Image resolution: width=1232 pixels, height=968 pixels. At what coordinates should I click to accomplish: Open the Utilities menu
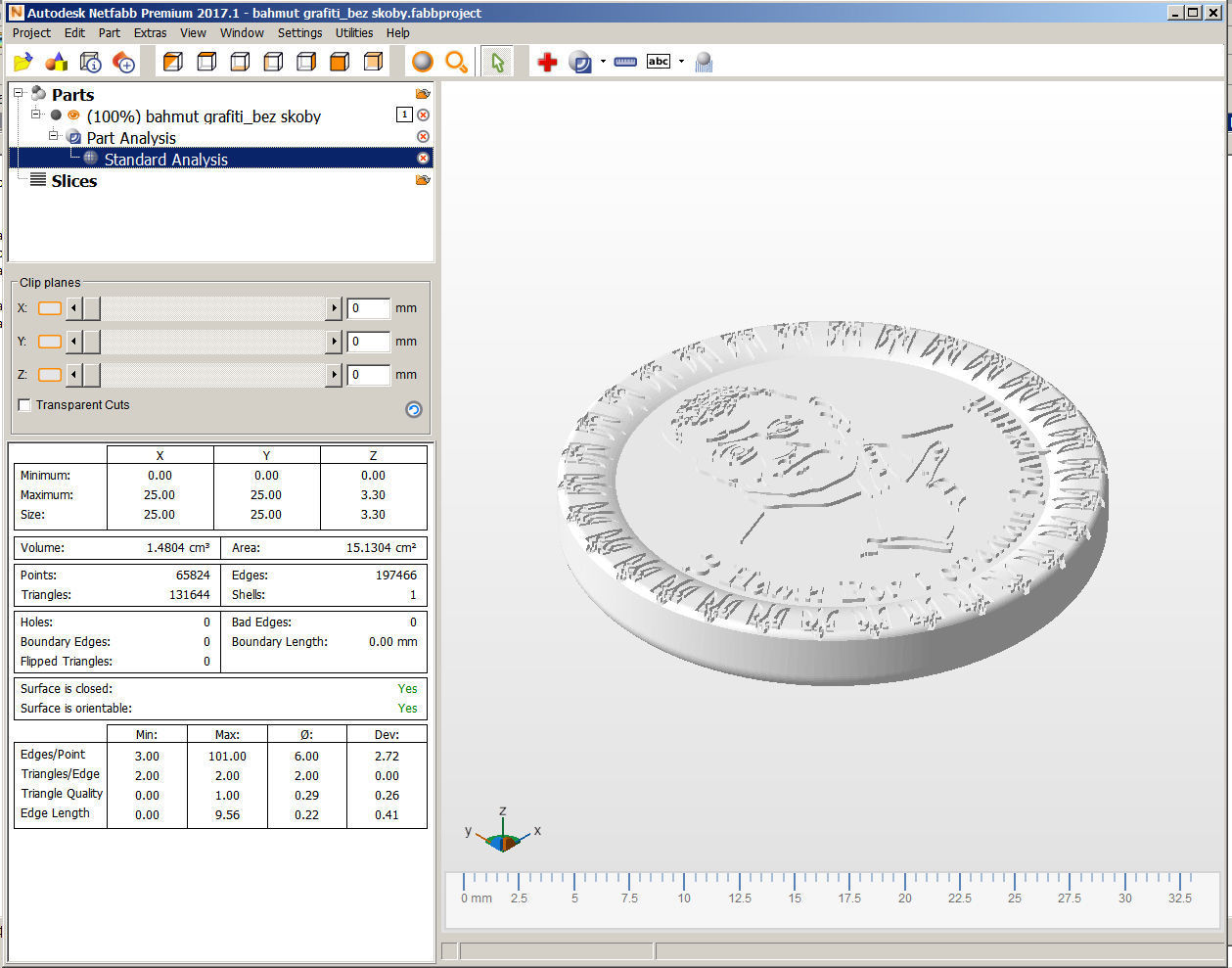point(354,32)
